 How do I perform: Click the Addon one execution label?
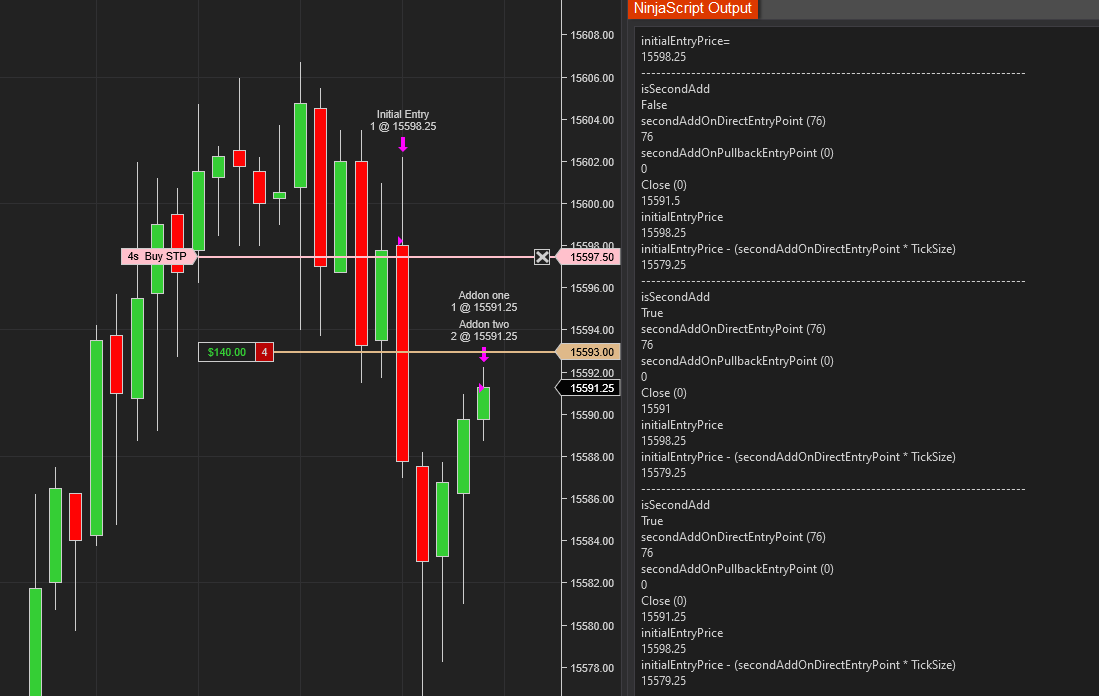(x=484, y=301)
